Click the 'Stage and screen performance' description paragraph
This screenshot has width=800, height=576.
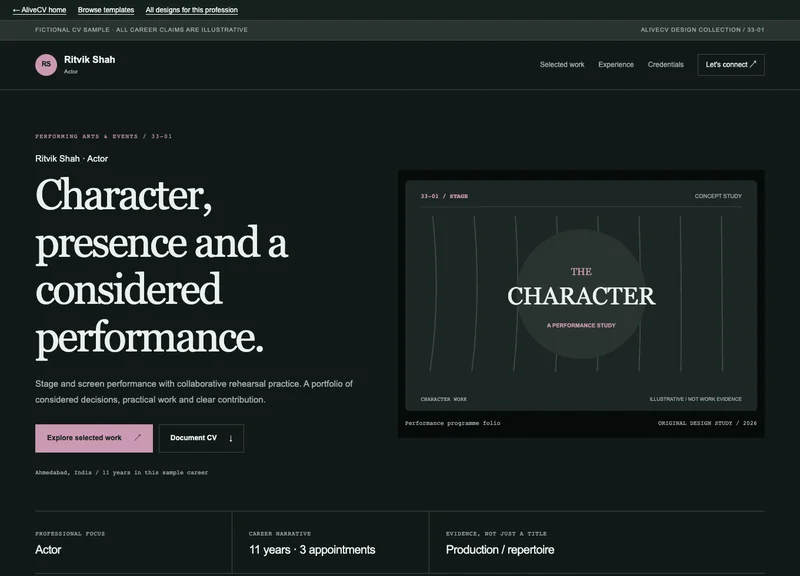pyautogui.click(x=194, y=391)
